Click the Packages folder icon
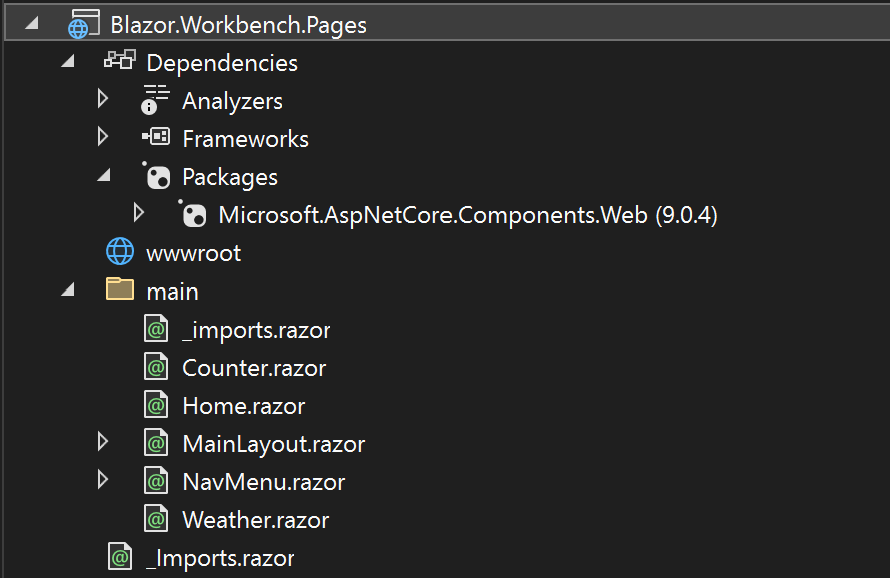 (156, 175)
